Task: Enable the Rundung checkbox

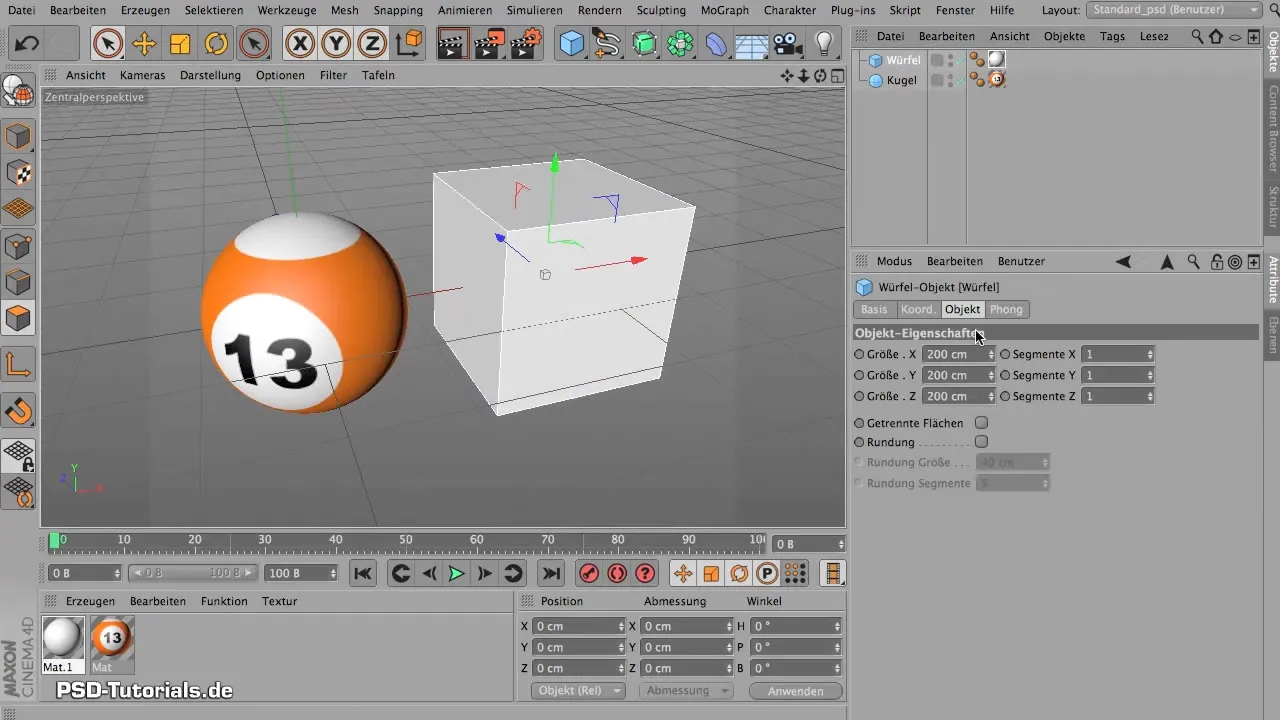Action: [981, 442]
